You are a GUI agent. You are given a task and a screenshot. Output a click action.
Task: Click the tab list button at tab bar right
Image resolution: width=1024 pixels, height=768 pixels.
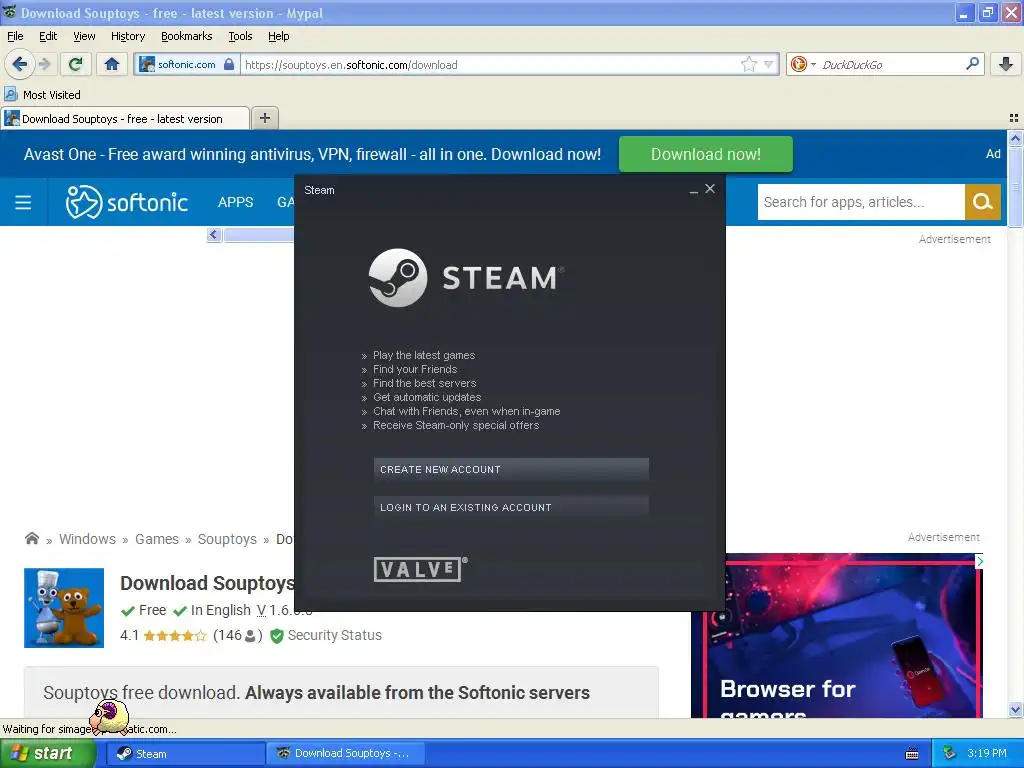[1014, 118]
